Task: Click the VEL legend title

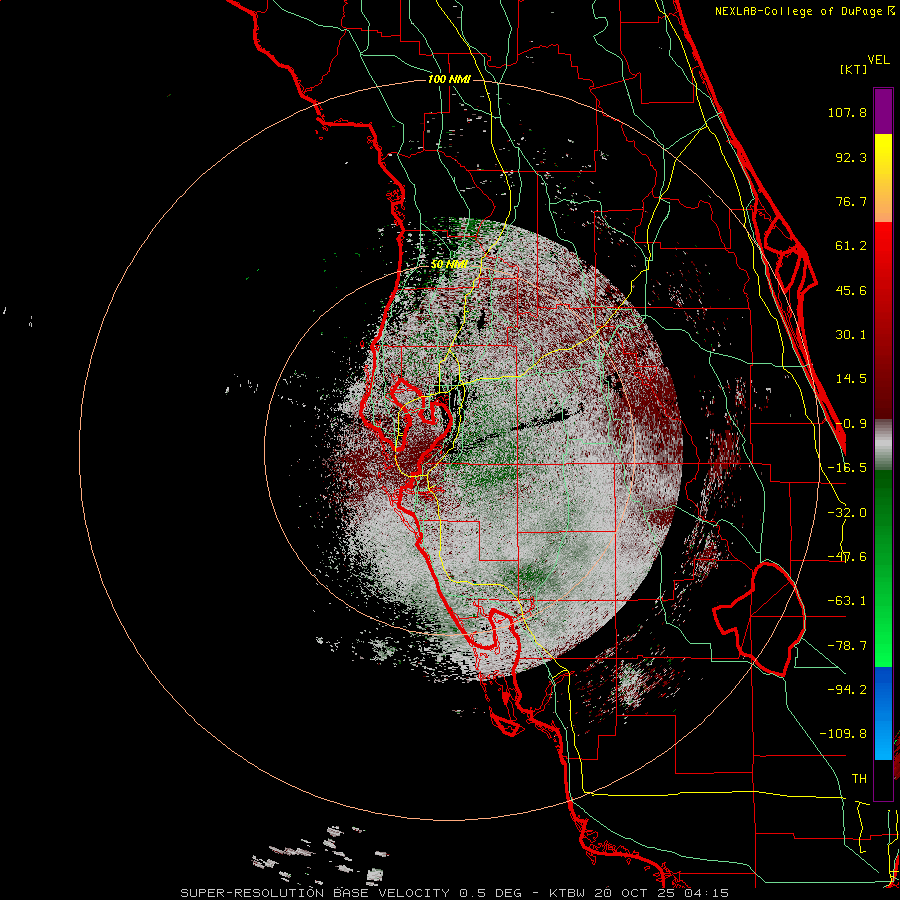Action: pyautogui.click(x=878, y=60)
